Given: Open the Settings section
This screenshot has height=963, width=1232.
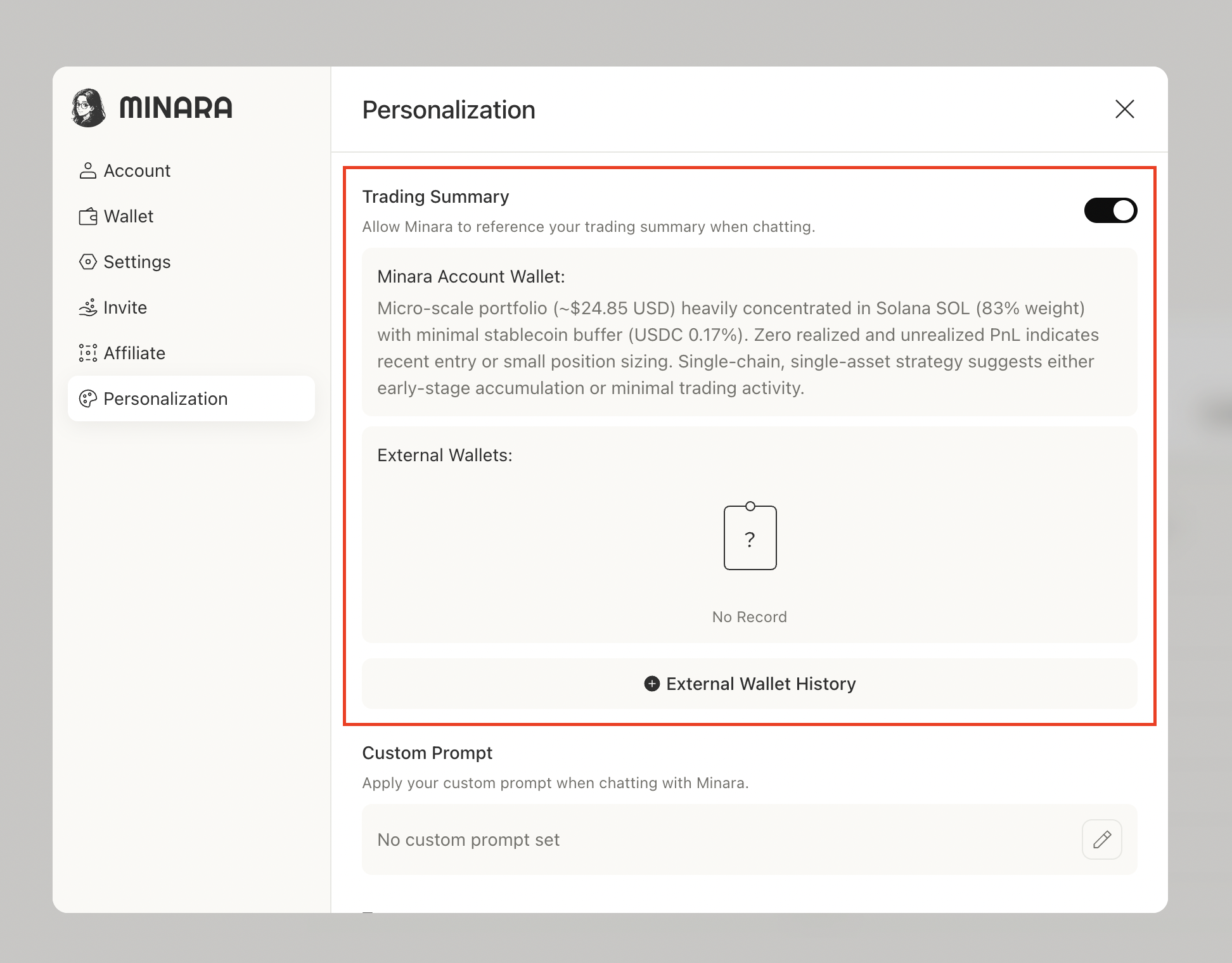Looking at the screenshot, I should [x=137, y=262].
